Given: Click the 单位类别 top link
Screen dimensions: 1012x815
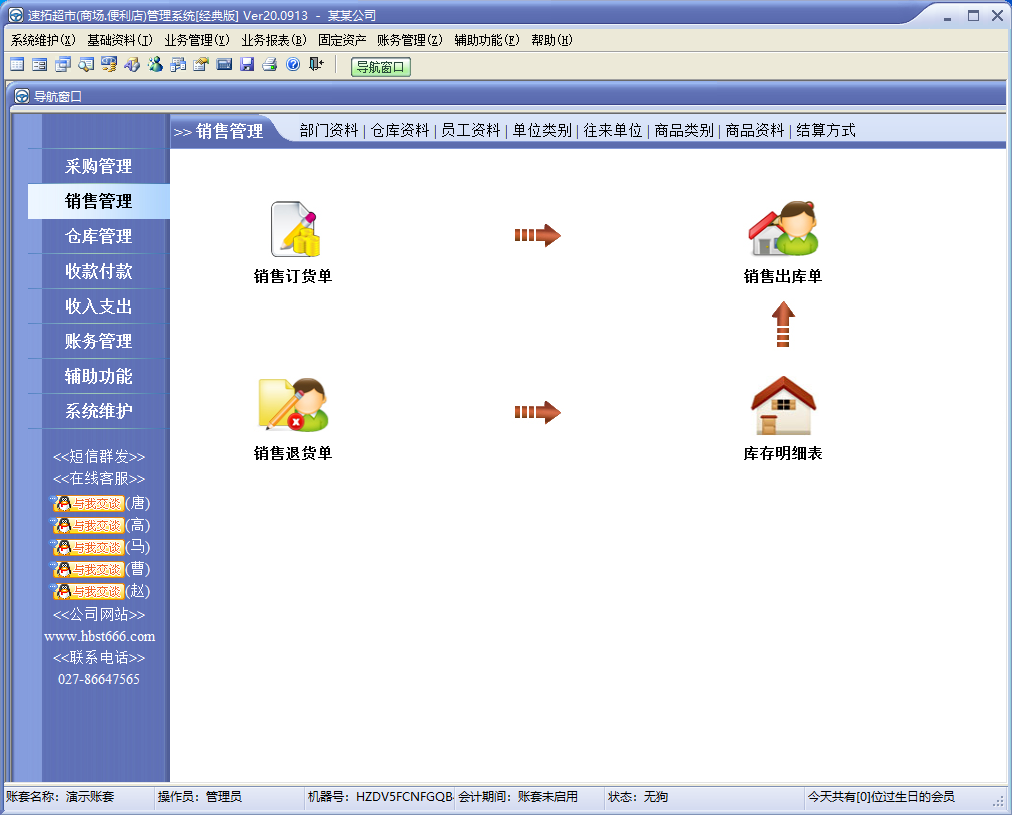Looking at the screenshot, I should click(542, 130).
